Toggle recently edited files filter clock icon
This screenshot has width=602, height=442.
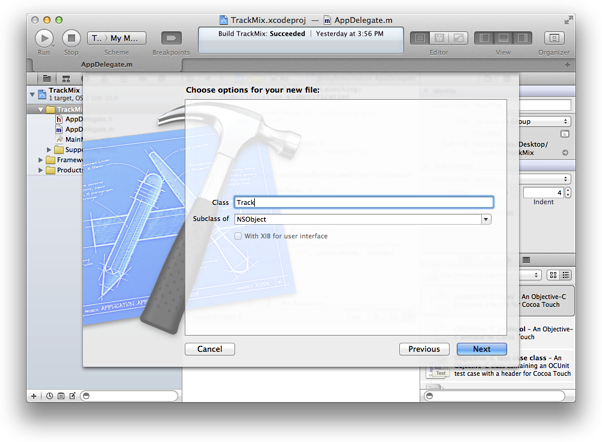pos(50,396)
